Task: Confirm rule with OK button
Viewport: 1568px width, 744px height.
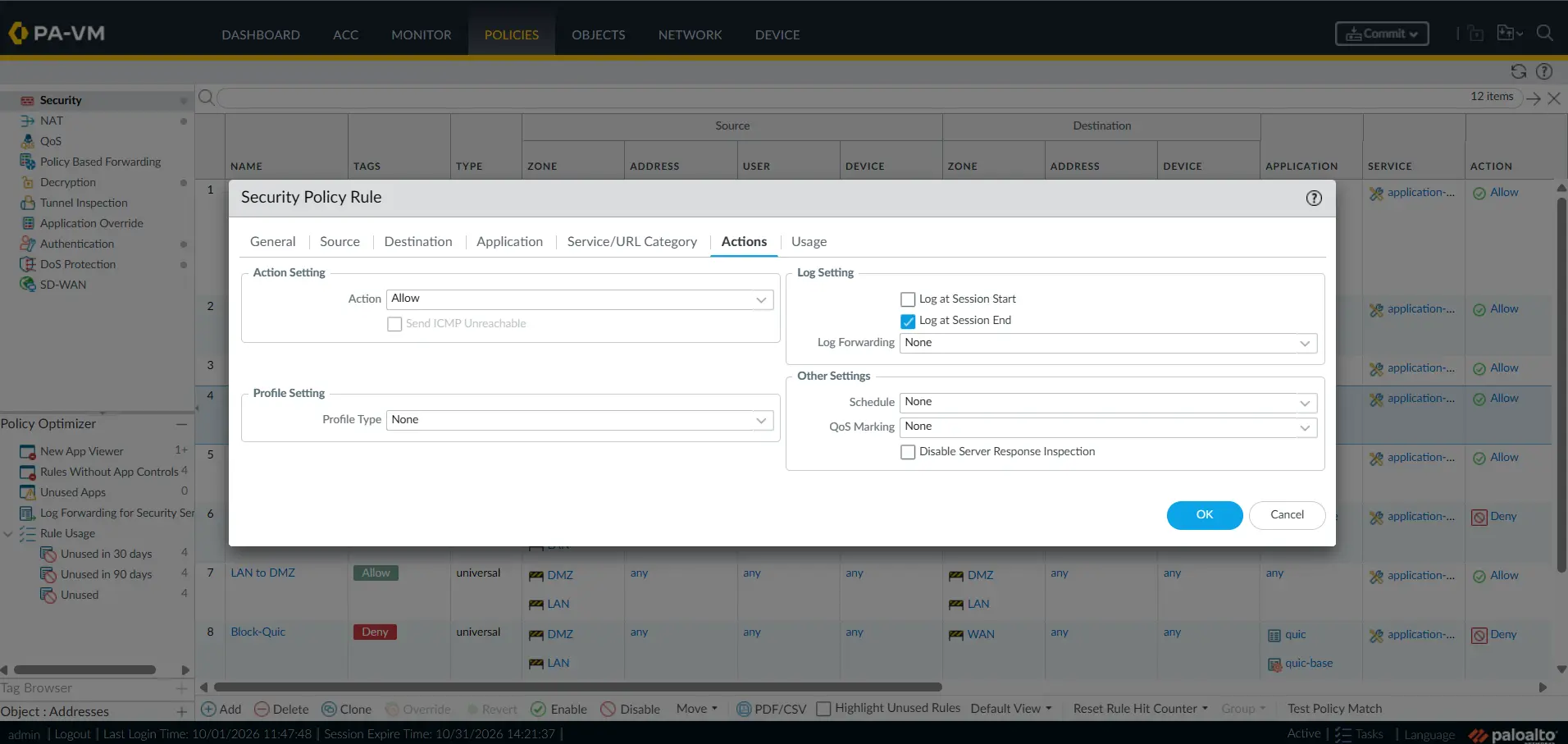Action: point(1205,515)
